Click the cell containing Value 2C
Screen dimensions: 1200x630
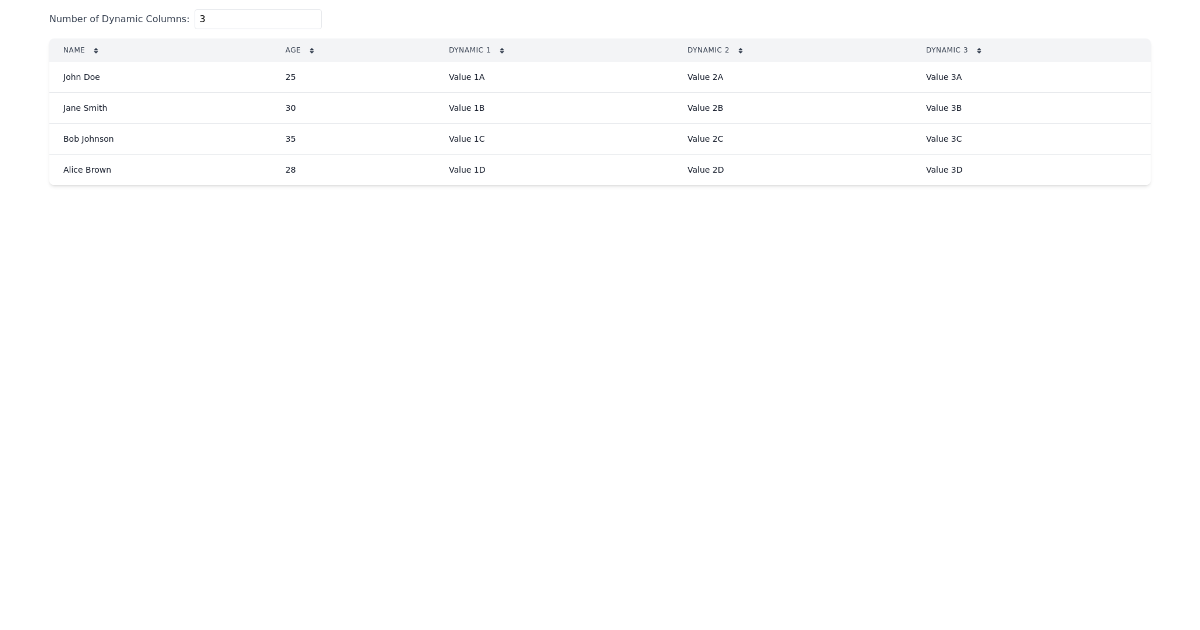pyautogui.click(x=704, y=139)
